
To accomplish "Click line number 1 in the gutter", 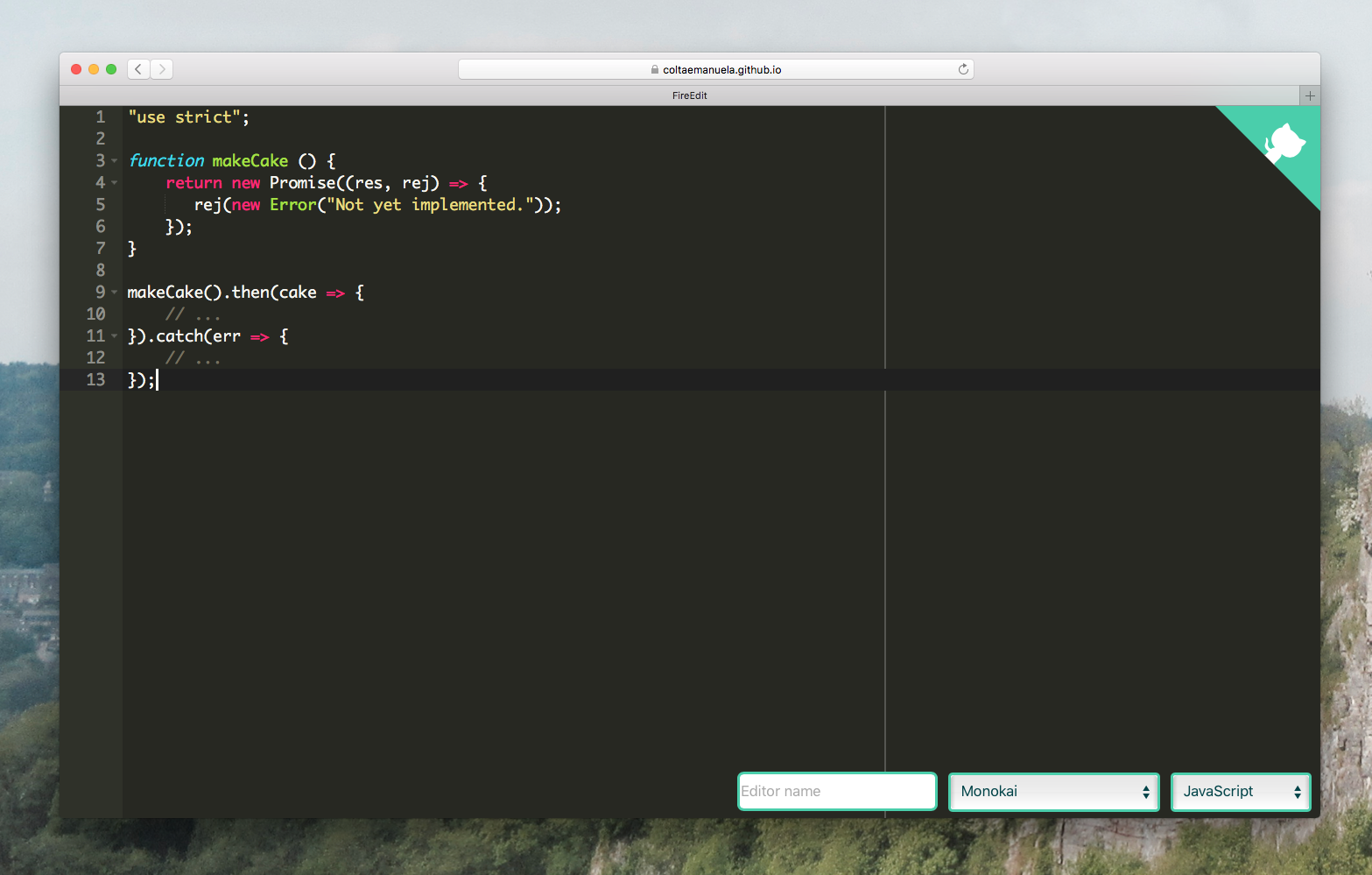I will point(100,117).
